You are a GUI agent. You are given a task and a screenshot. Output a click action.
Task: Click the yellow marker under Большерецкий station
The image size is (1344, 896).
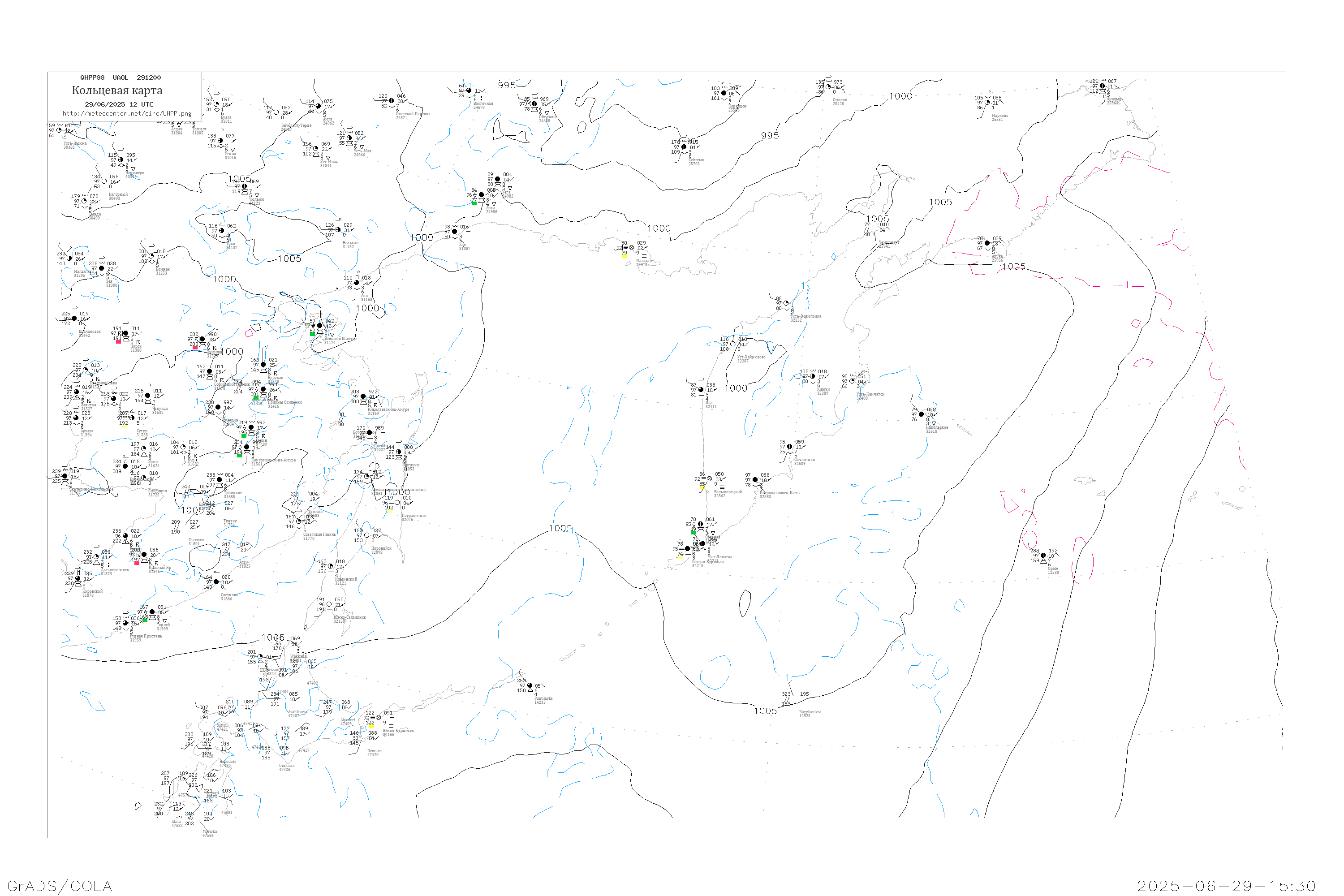point(702,487)
